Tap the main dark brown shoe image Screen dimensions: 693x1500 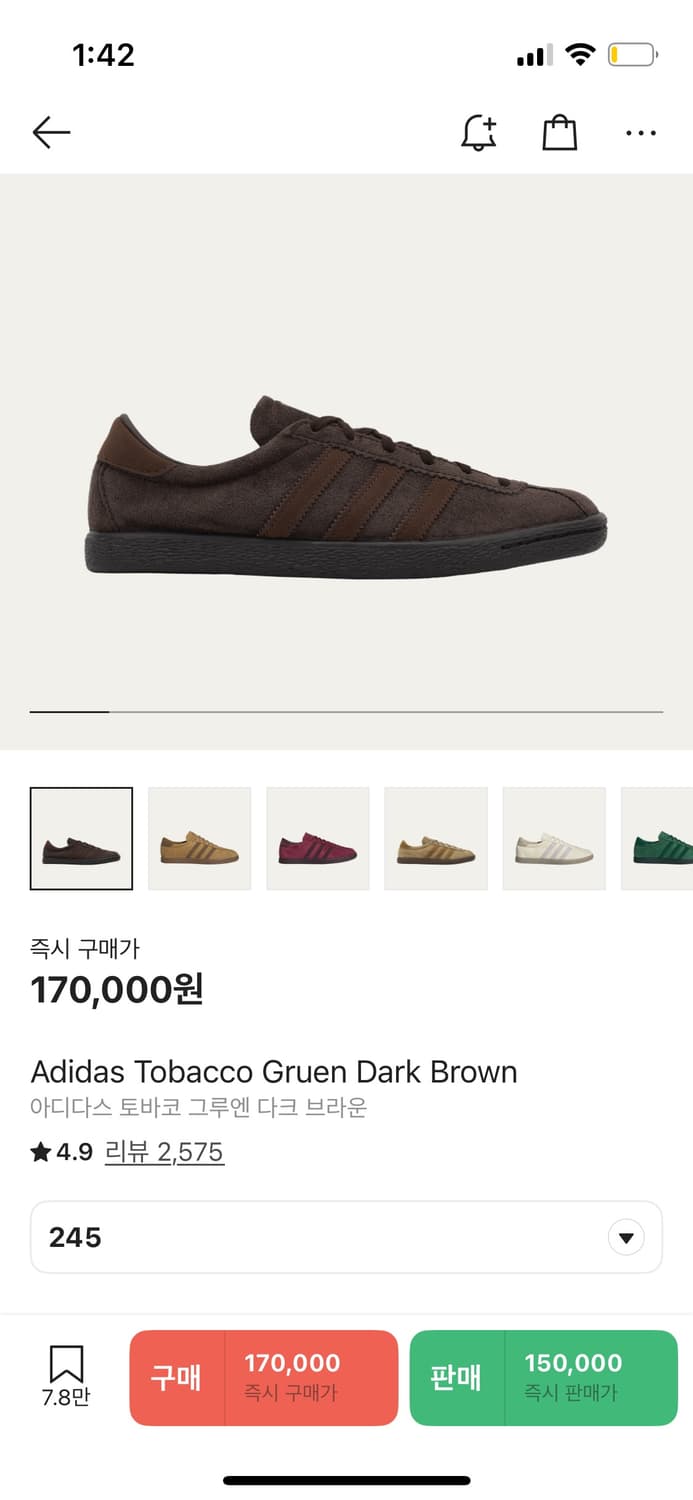[x=346, y=487]
